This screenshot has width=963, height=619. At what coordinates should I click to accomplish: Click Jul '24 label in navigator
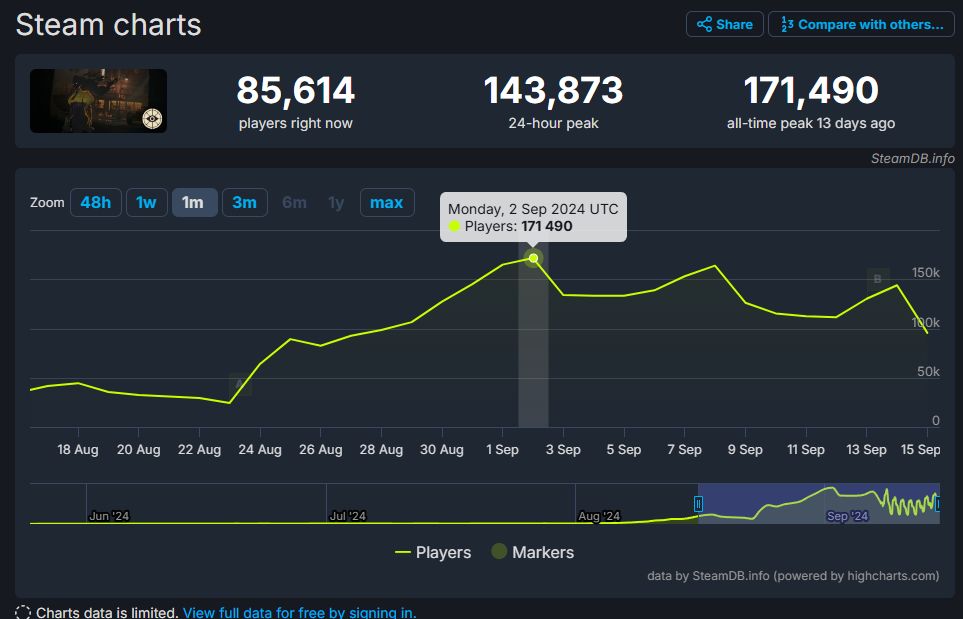point(348,516)
